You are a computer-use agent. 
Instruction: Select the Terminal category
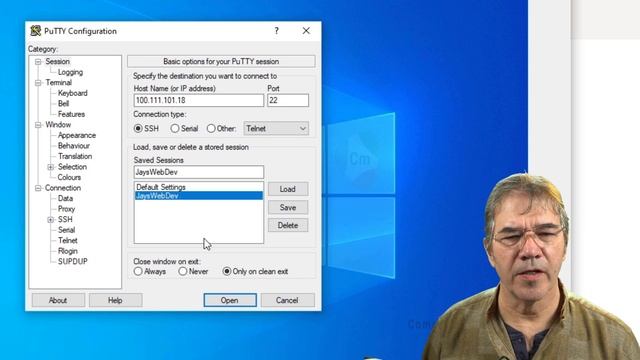click(x=58, y=83)
